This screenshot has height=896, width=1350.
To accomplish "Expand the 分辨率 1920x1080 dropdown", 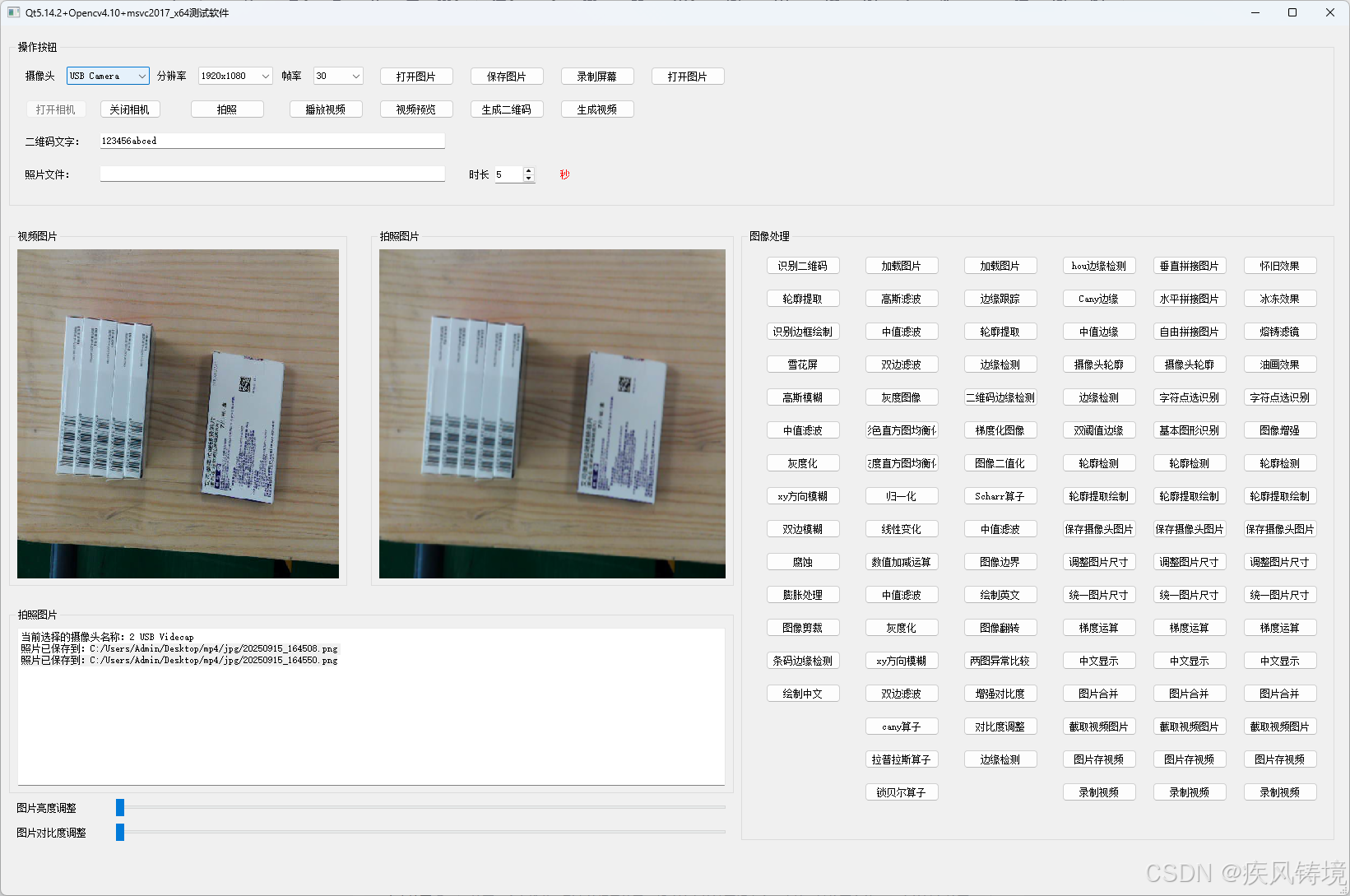I will point(235,76).
